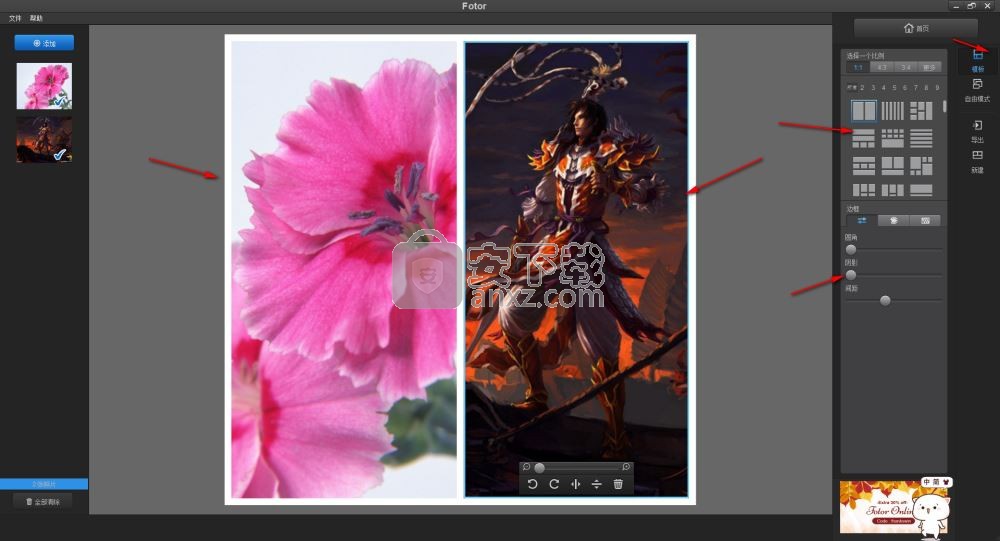Click the corner radius (圆角) slider handle

coord(851,249)
